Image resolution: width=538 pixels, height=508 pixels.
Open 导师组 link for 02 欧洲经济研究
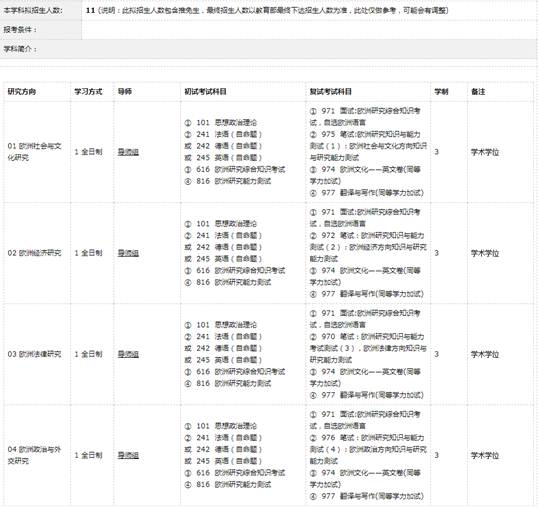coord(128,253)
